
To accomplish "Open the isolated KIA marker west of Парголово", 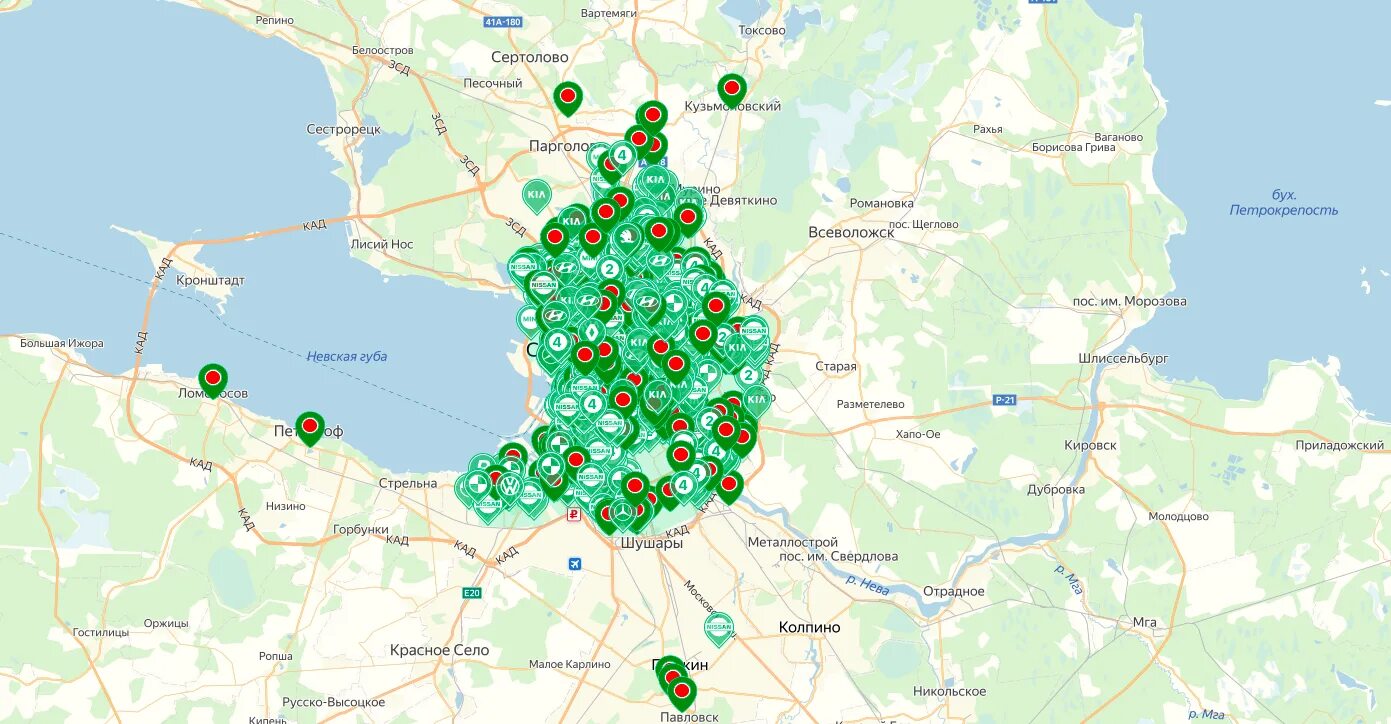I will pos(537,195).
